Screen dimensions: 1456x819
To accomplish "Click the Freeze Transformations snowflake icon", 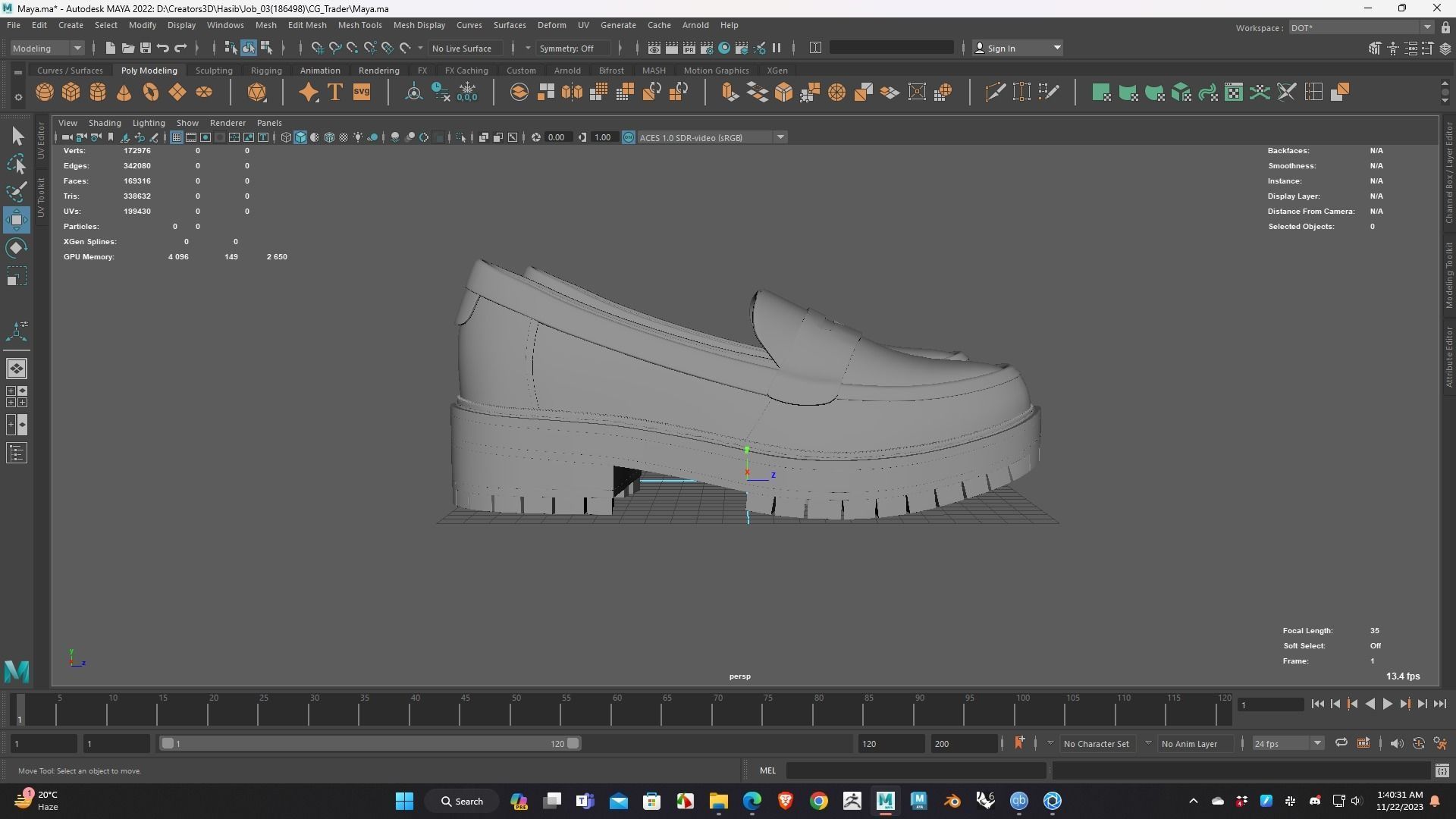I will click(x=467, y=93).
